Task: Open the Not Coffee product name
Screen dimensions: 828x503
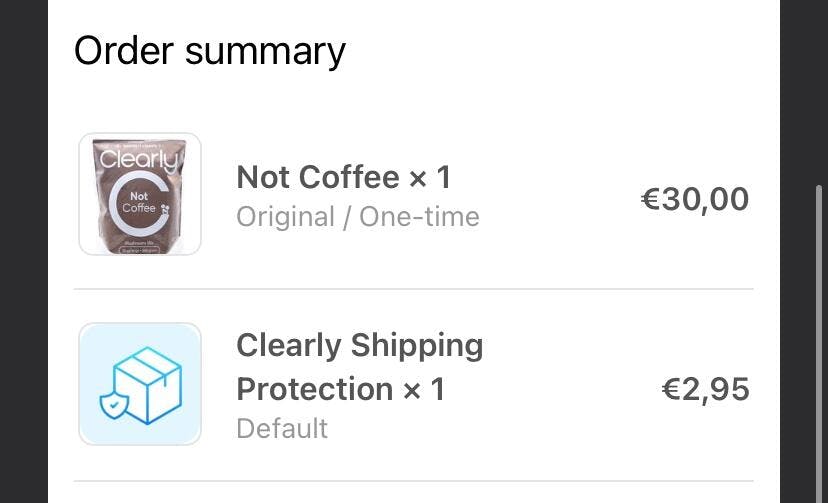Action: (317, 177)
